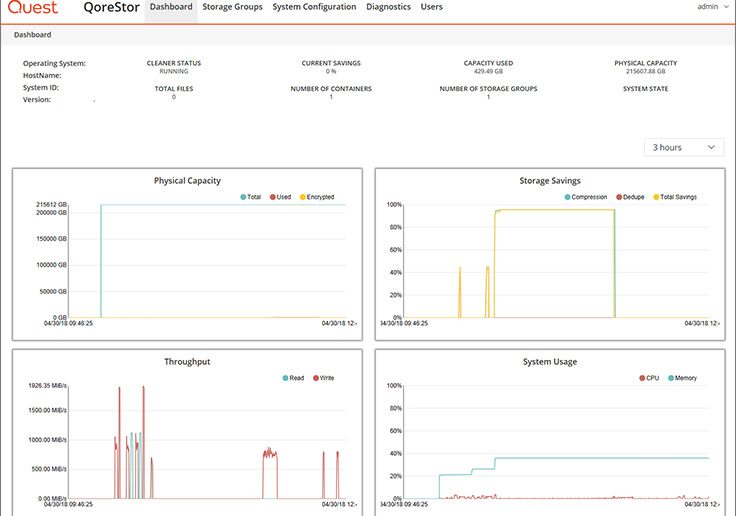Open the 3 hours time range dropdown
Screen dimensions: 736x516
coord(684,147)
